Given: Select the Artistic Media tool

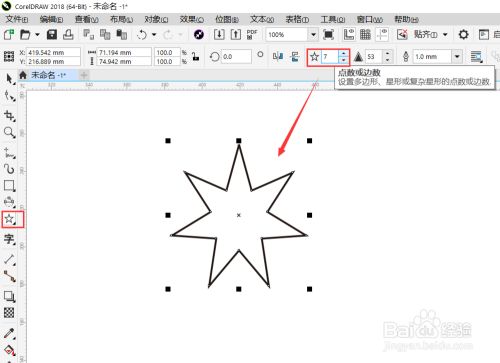Looking at the screenshot, I should tap(9, 169).
